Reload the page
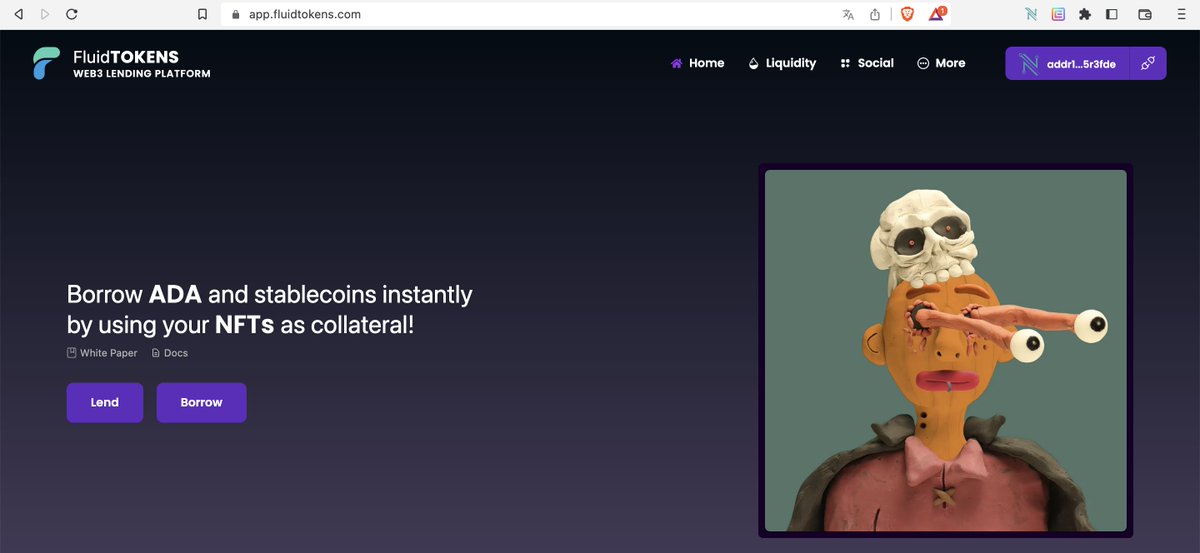The image size is (1200, 553). tap(71, 15)
